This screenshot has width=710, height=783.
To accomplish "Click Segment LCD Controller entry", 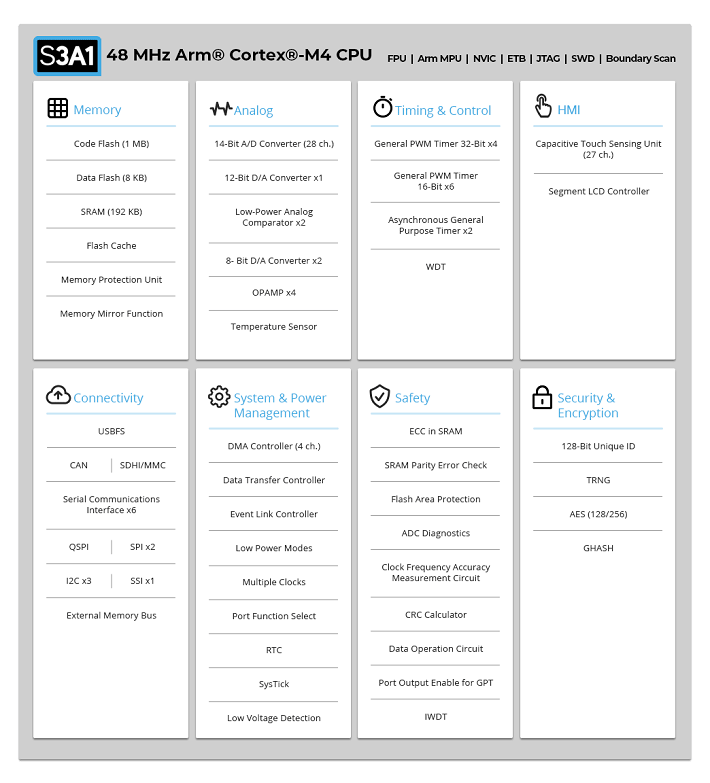I will coord(598,191).
